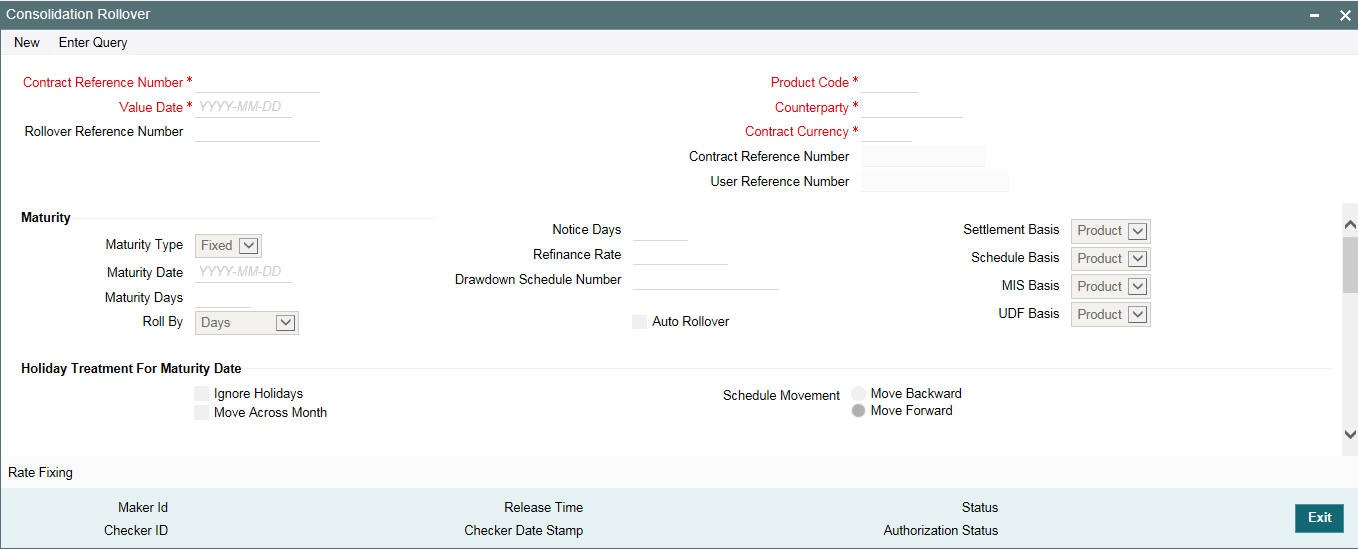Expand the Schedule Basis dropdown

click(x=1110, y=259)
